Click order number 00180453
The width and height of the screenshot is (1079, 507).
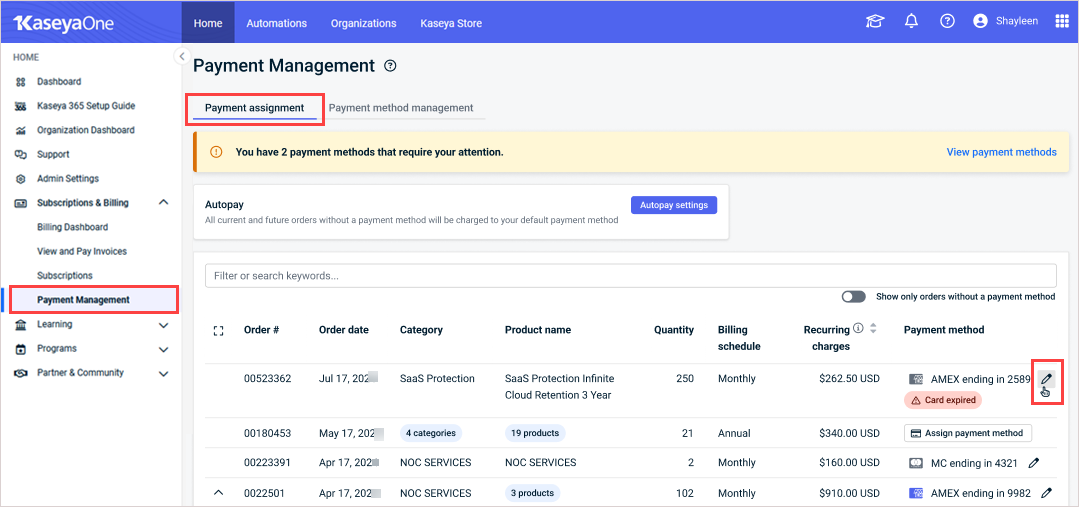tap(268, 433)
